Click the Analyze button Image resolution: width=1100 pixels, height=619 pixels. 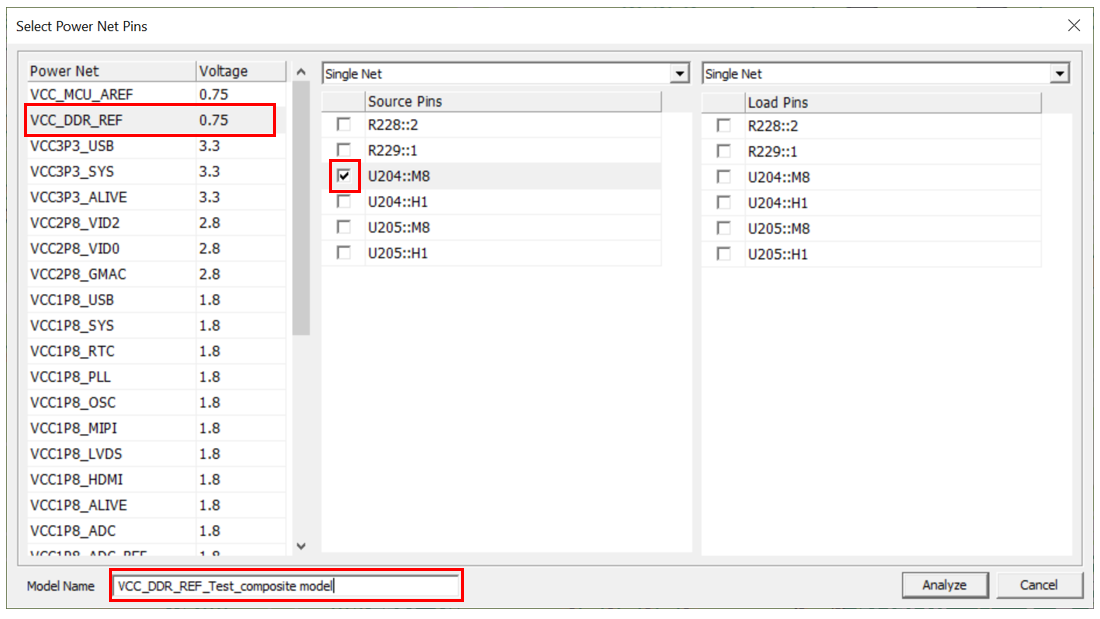944,585
